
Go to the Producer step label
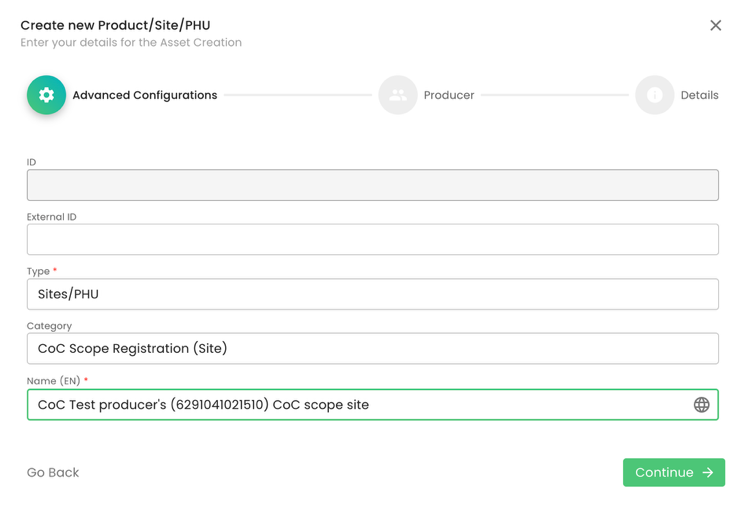click(448, 95)
